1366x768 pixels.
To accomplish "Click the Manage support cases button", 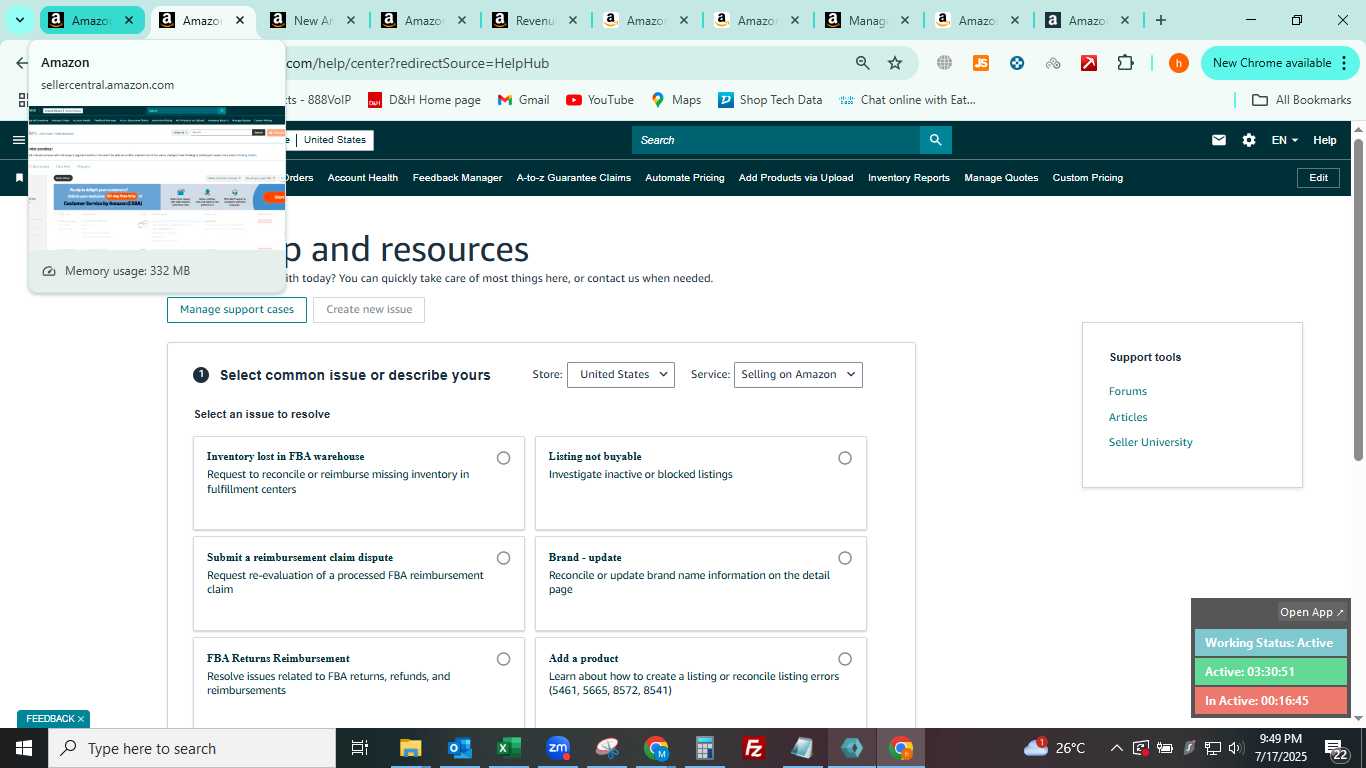I will [237, 310].
